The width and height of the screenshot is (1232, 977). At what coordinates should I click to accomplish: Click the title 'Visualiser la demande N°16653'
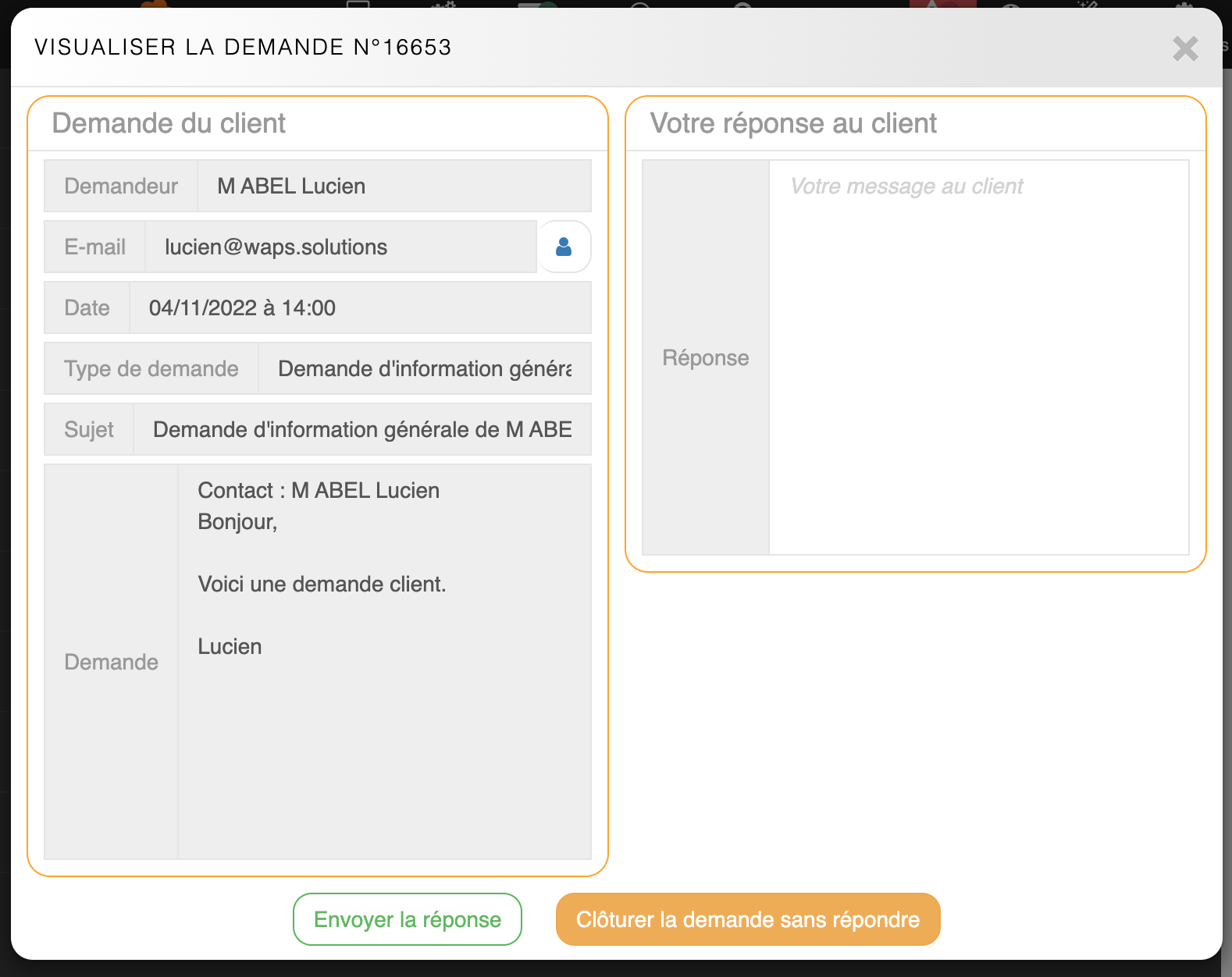[243, 48]
